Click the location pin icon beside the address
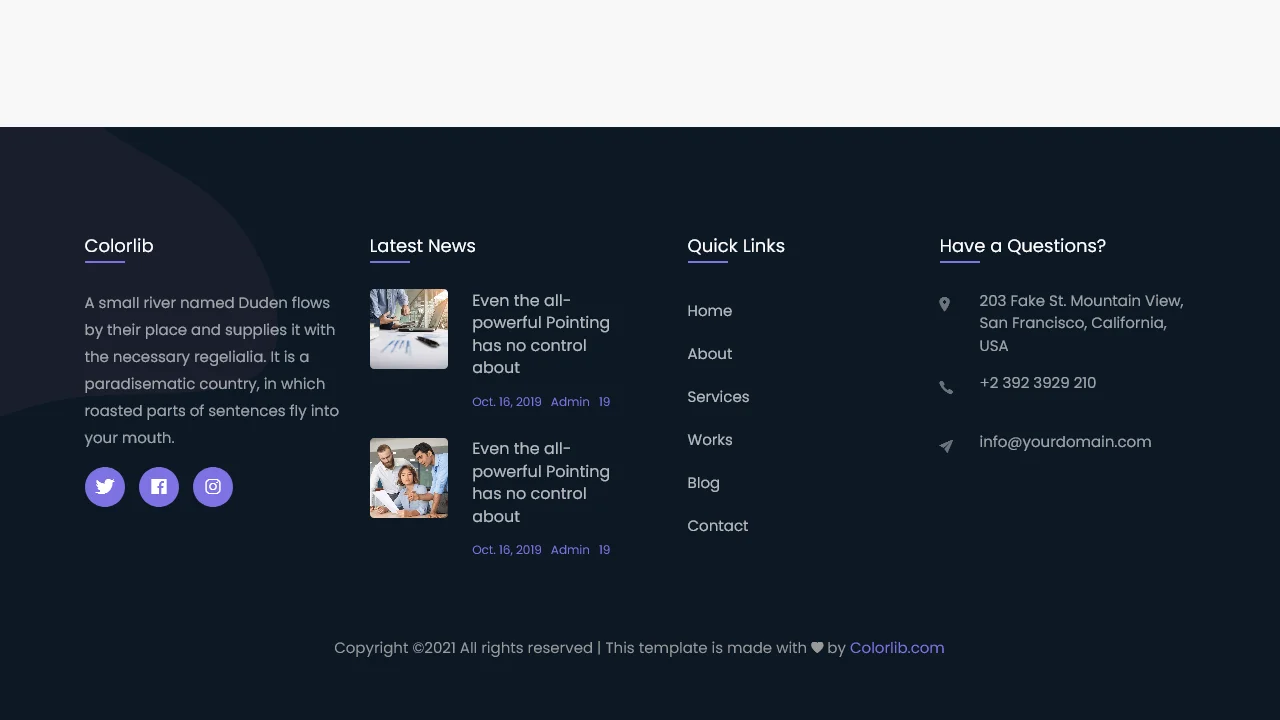The height and width of the screenshot is (720, 1280). tap(945, 303)
